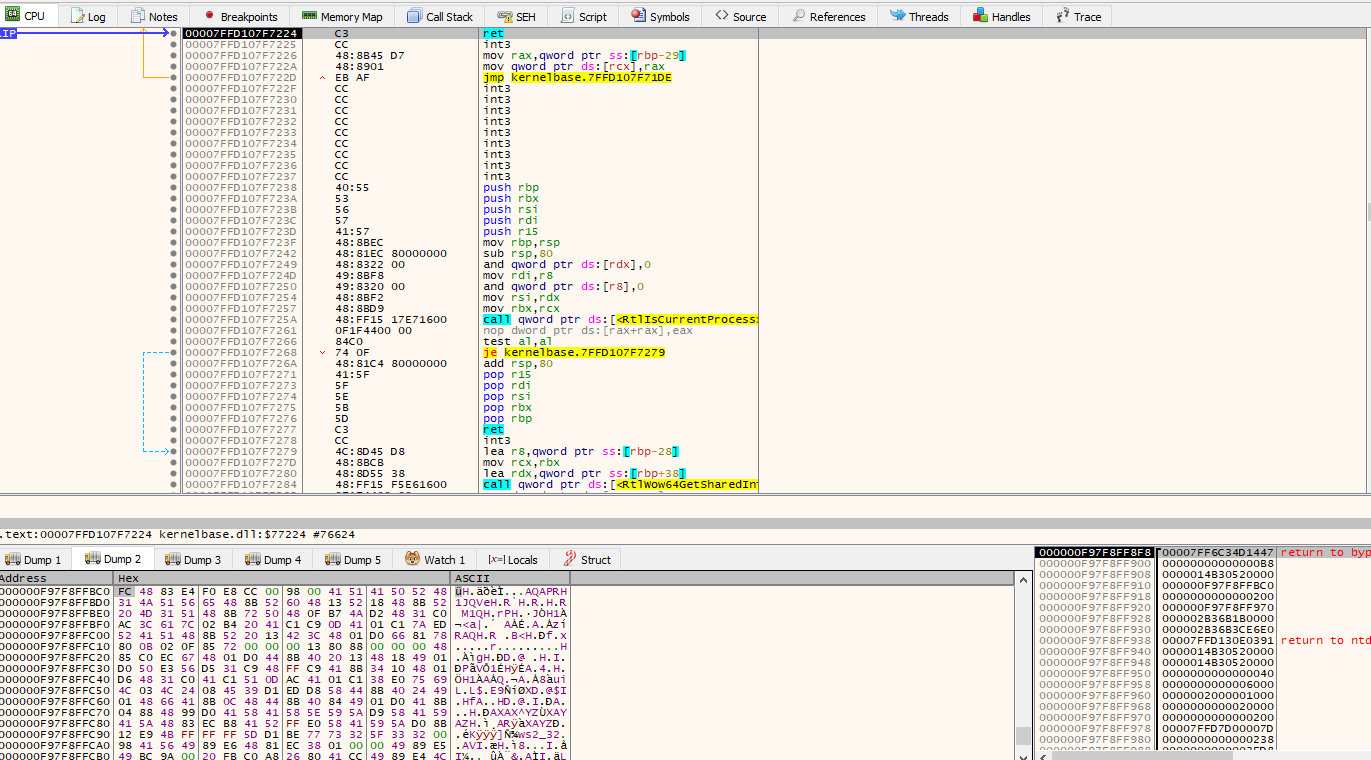Toggle breakpoint dot at address 00007FFD107F7226

click(174, 56)
